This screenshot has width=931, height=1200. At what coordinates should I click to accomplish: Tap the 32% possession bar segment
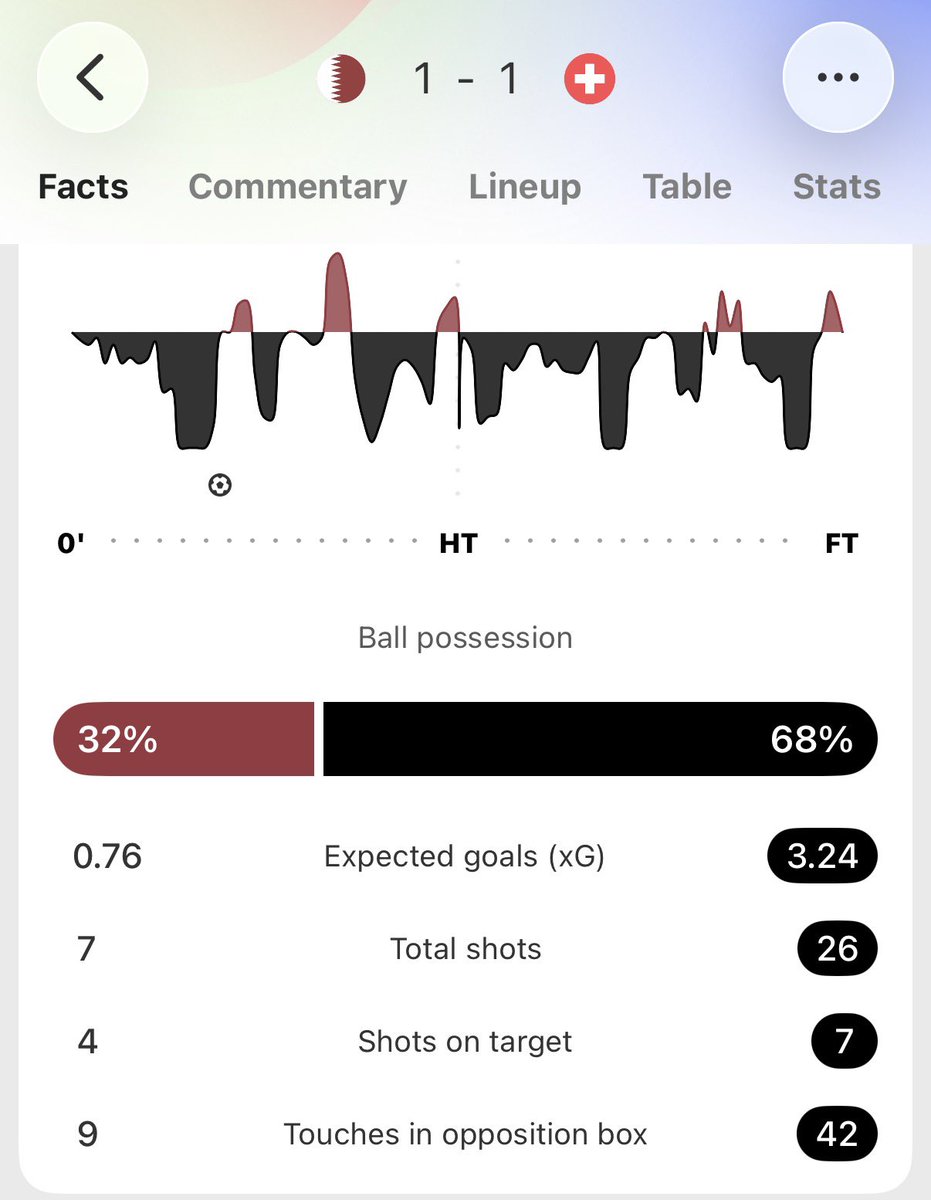[x=184, y=739]
